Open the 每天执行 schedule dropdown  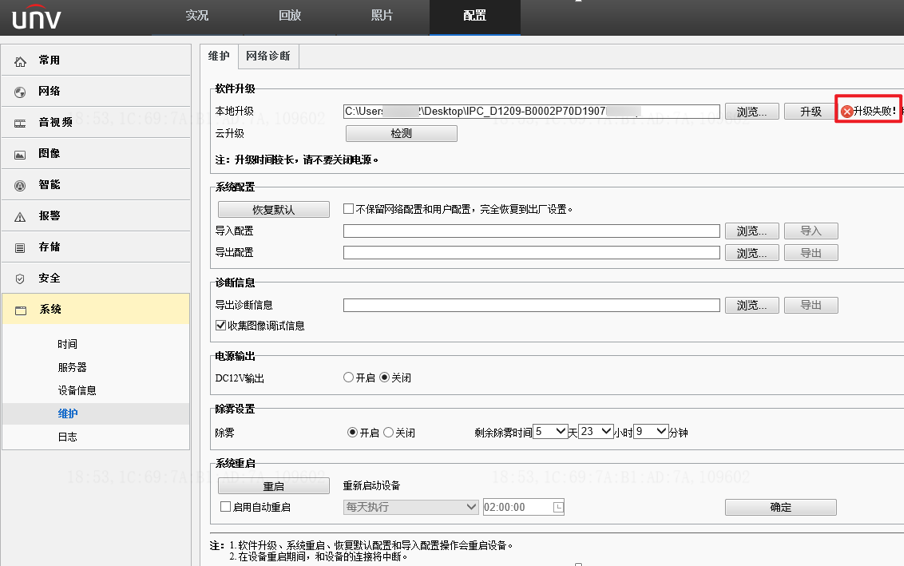pyautogui.click(x=411, y=507)
